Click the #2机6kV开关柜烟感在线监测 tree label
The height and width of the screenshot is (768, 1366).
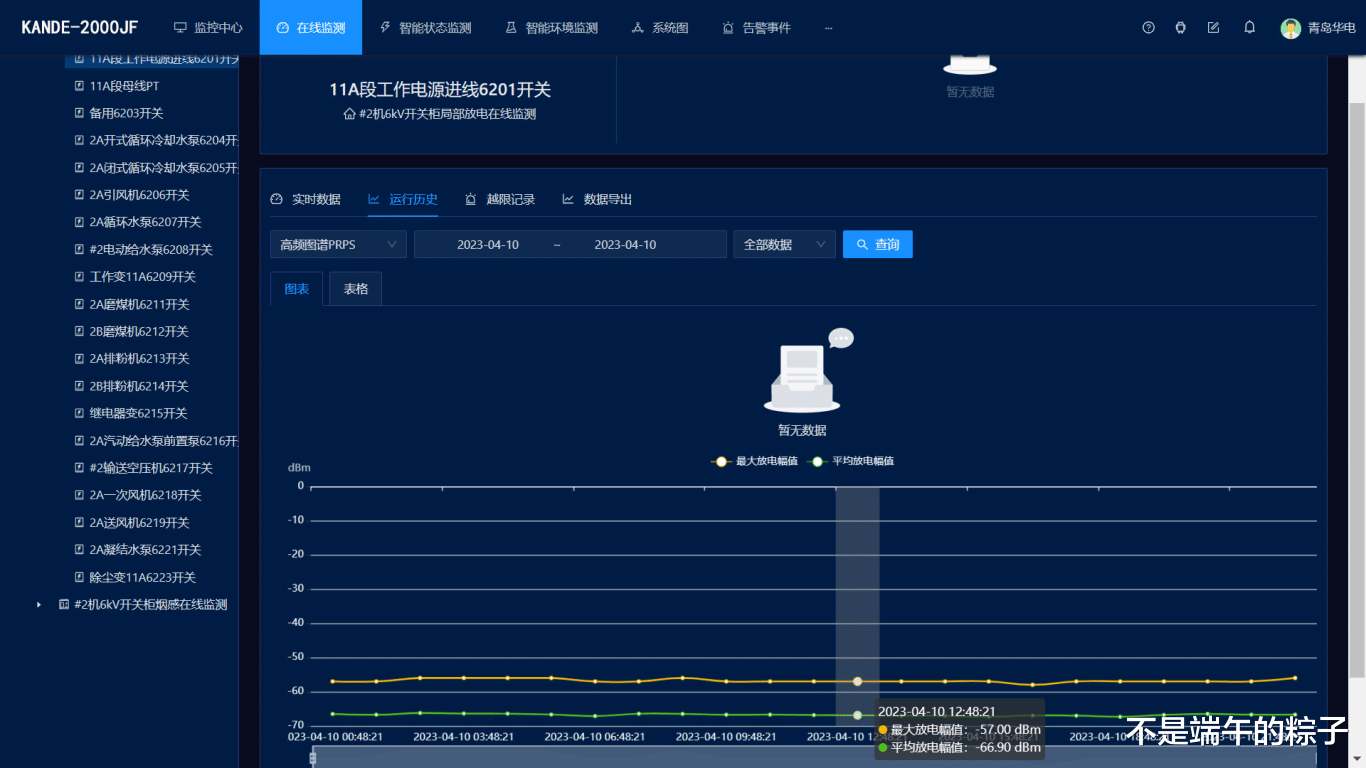point(151,605)
